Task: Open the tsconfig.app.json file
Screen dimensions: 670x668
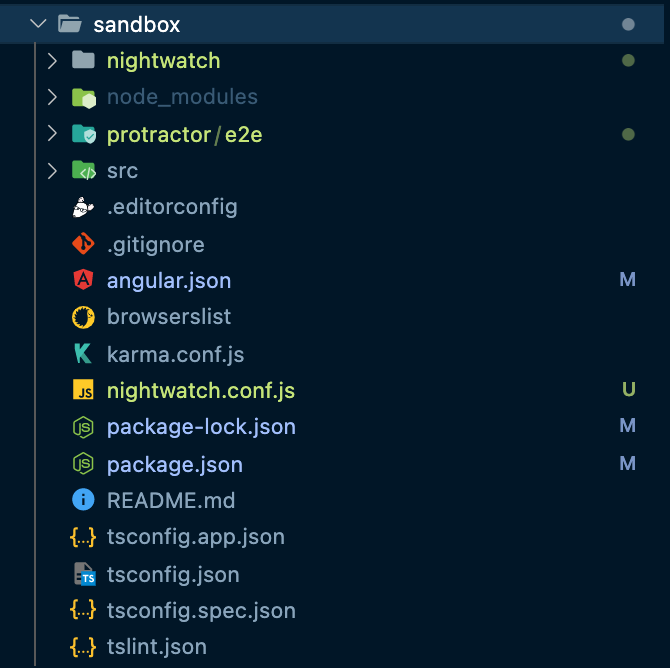Action: tap(196, 537)
